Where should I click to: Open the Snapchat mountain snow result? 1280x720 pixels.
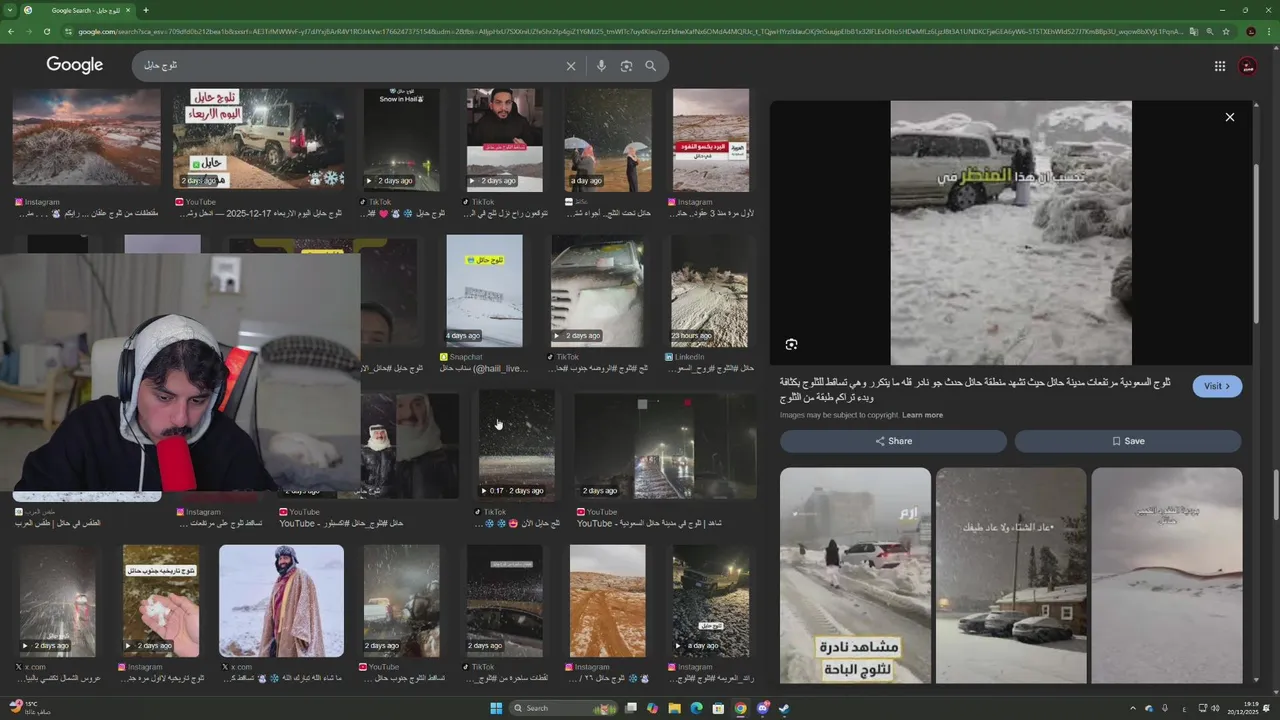pos(484,290)
